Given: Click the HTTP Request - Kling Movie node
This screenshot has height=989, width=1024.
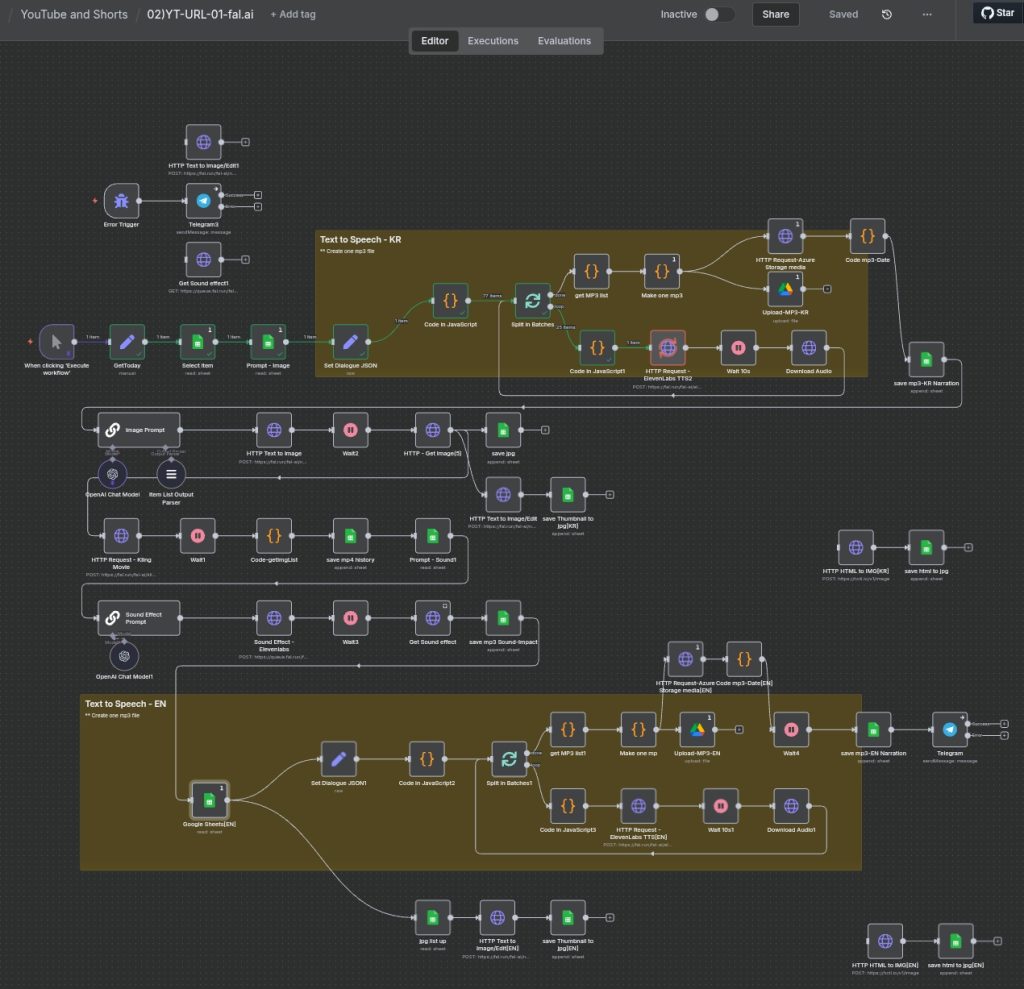Looking at the screenshot, I should [122, 535].
